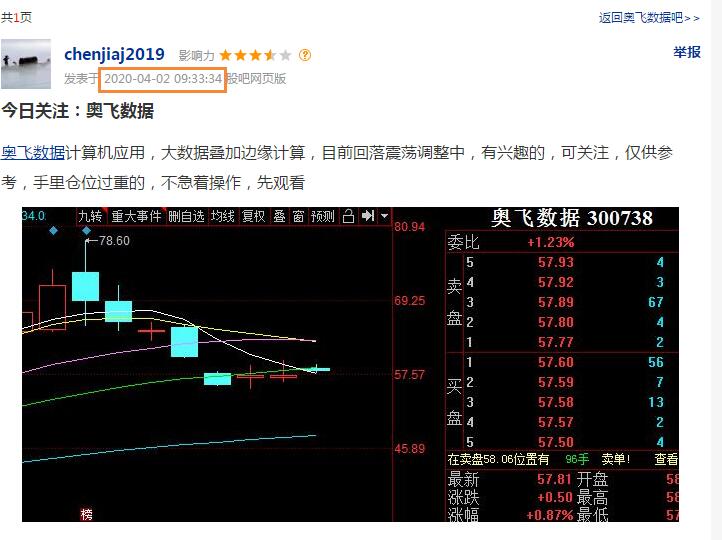Click the axis price label 80.94

click(409, 227)
